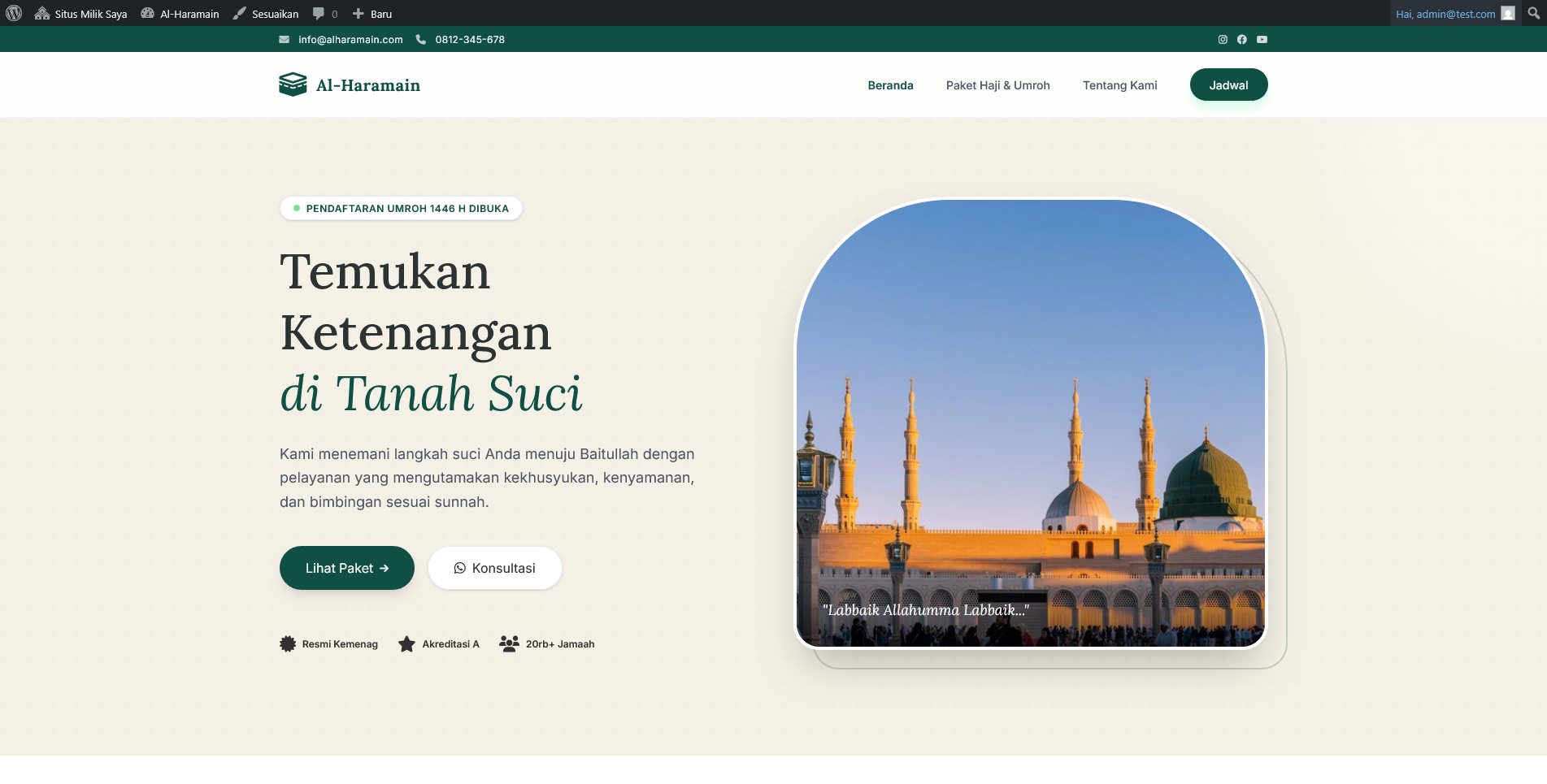
Task: Click the envelope email icon
Action: tap(285, 39)
